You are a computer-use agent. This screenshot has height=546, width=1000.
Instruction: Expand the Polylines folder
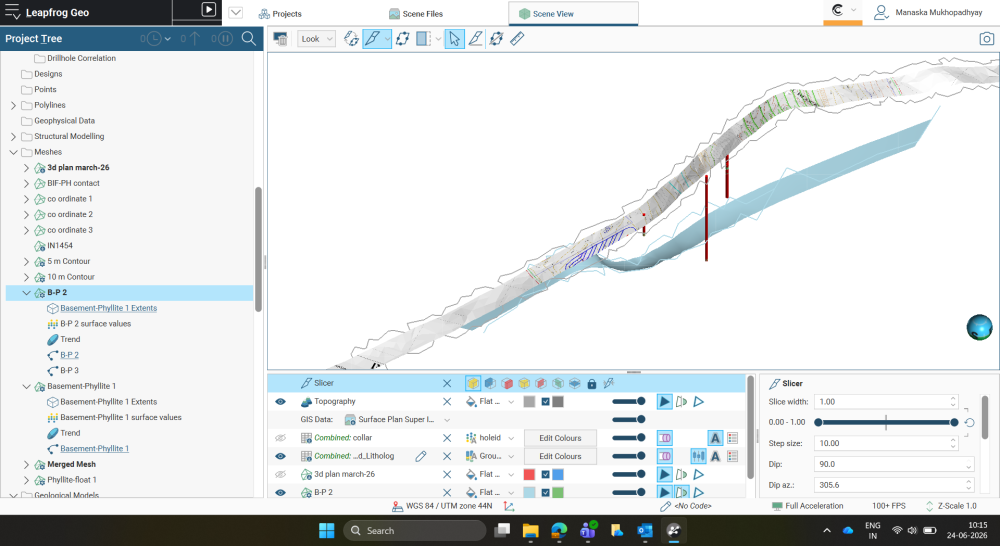point(13,105)
